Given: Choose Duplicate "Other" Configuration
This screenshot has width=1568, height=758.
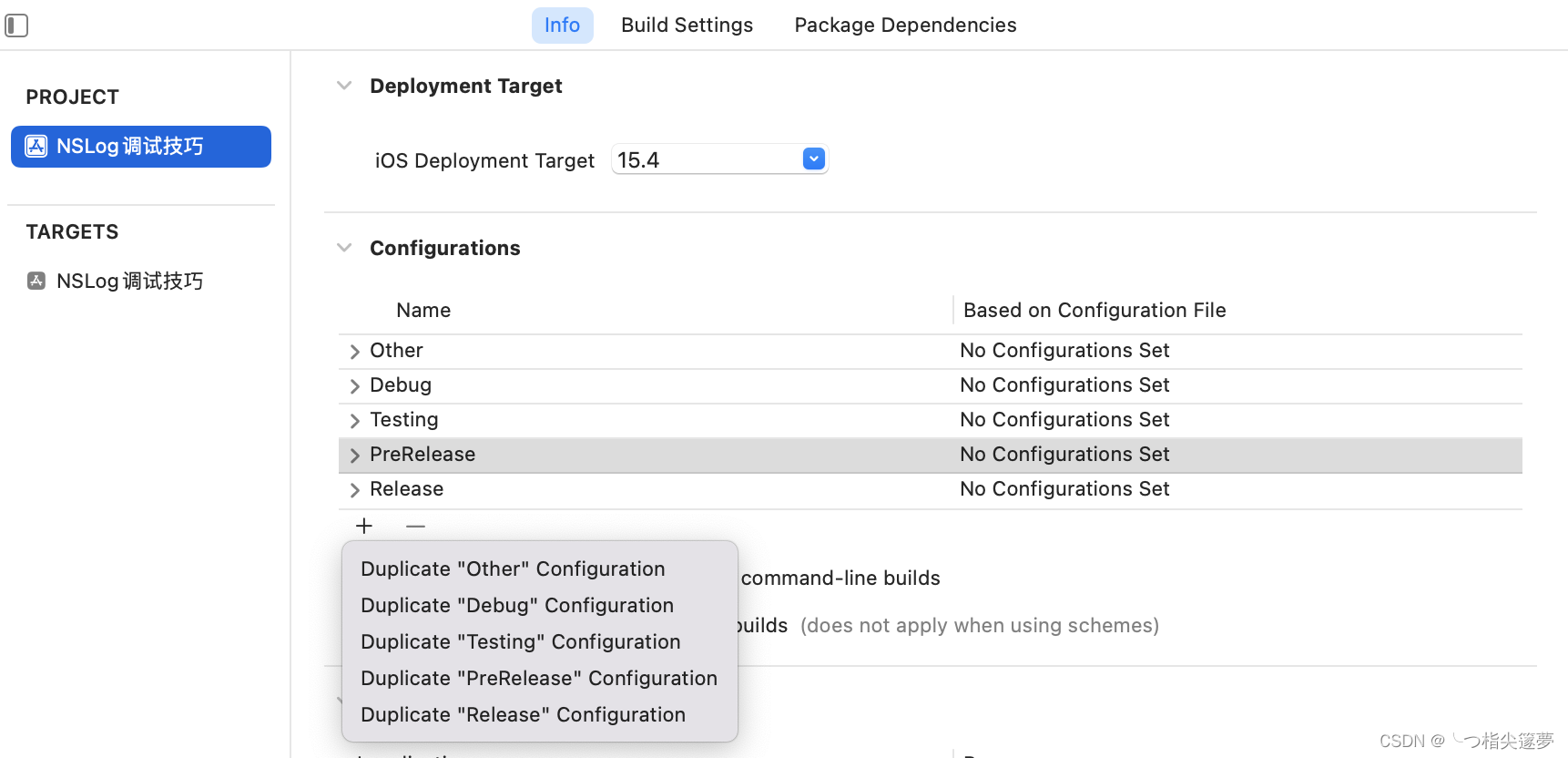Looking at the screenshot, I should click(x=539, y=568).
